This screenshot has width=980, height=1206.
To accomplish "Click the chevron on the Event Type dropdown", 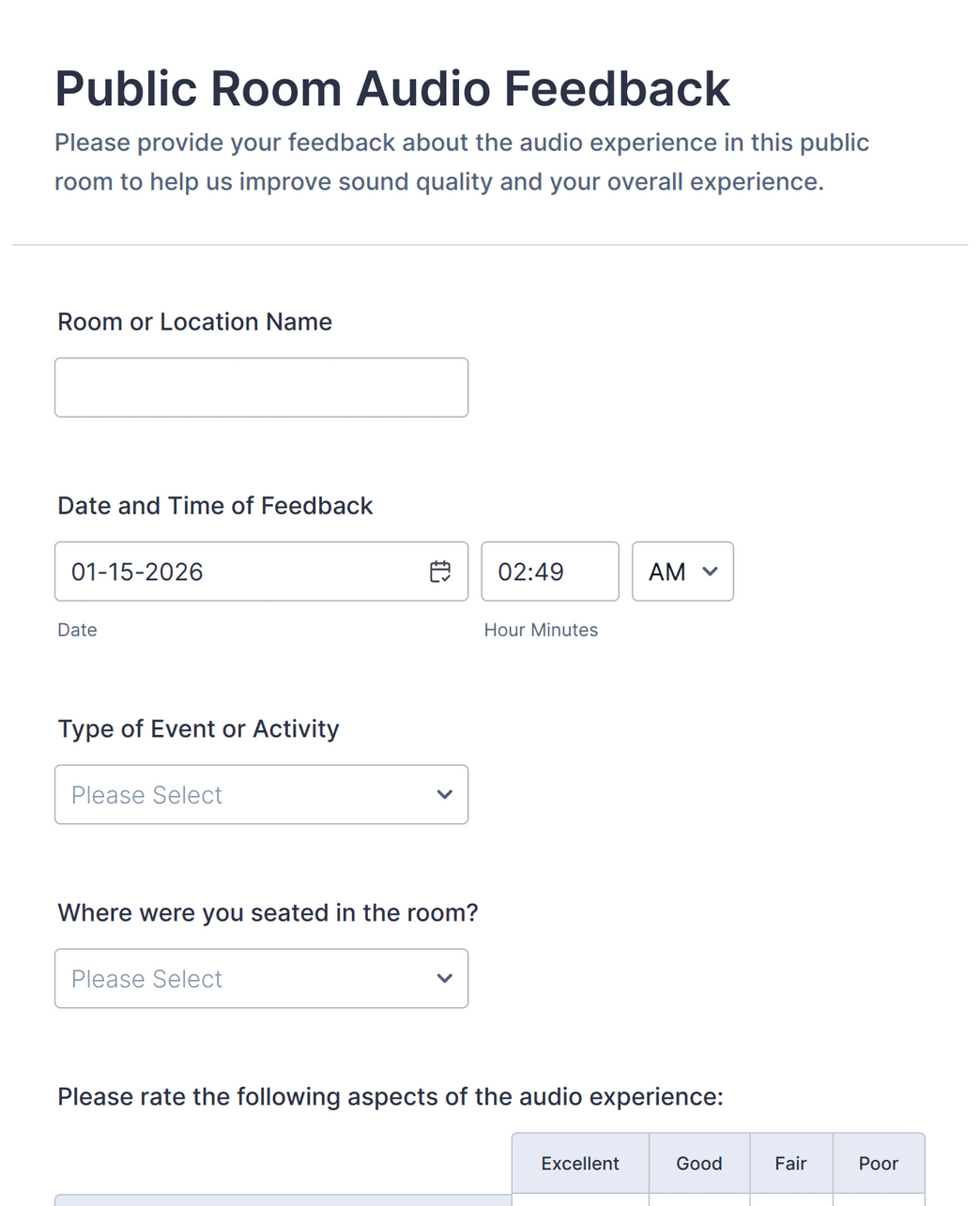I will (444, 794).
